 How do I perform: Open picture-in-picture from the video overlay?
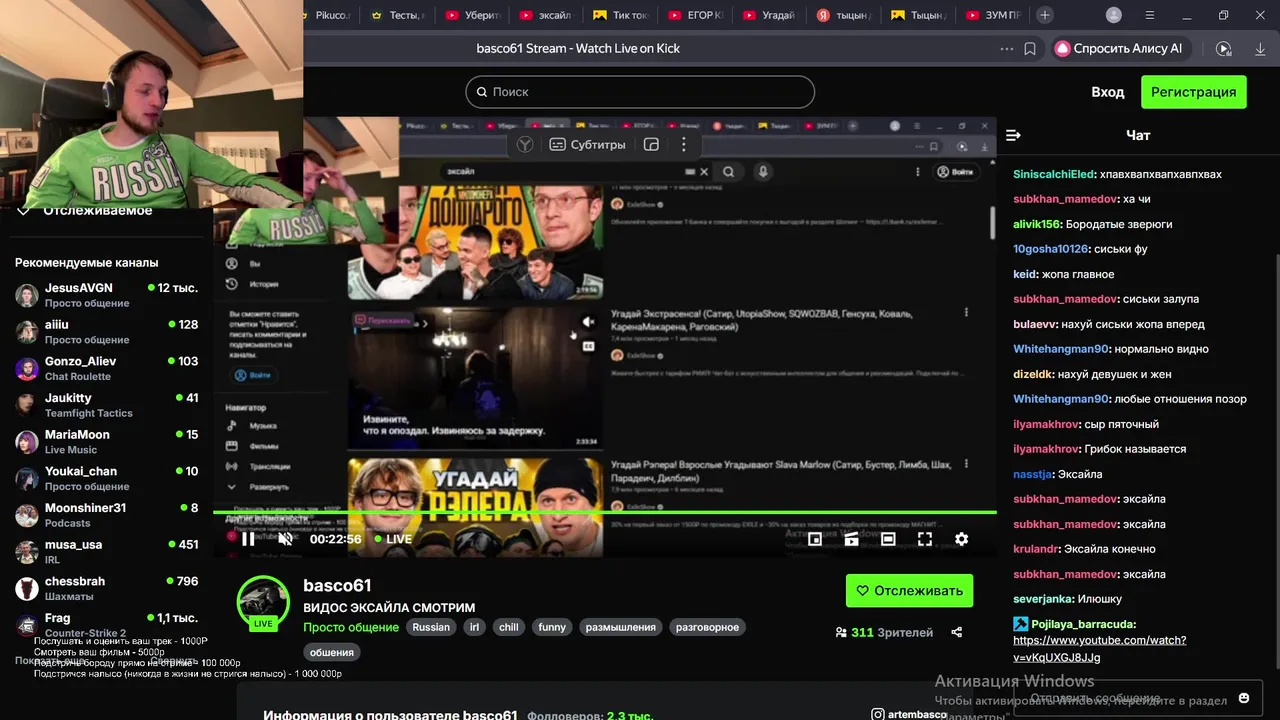pyautogui.click(x=651, y=145)
